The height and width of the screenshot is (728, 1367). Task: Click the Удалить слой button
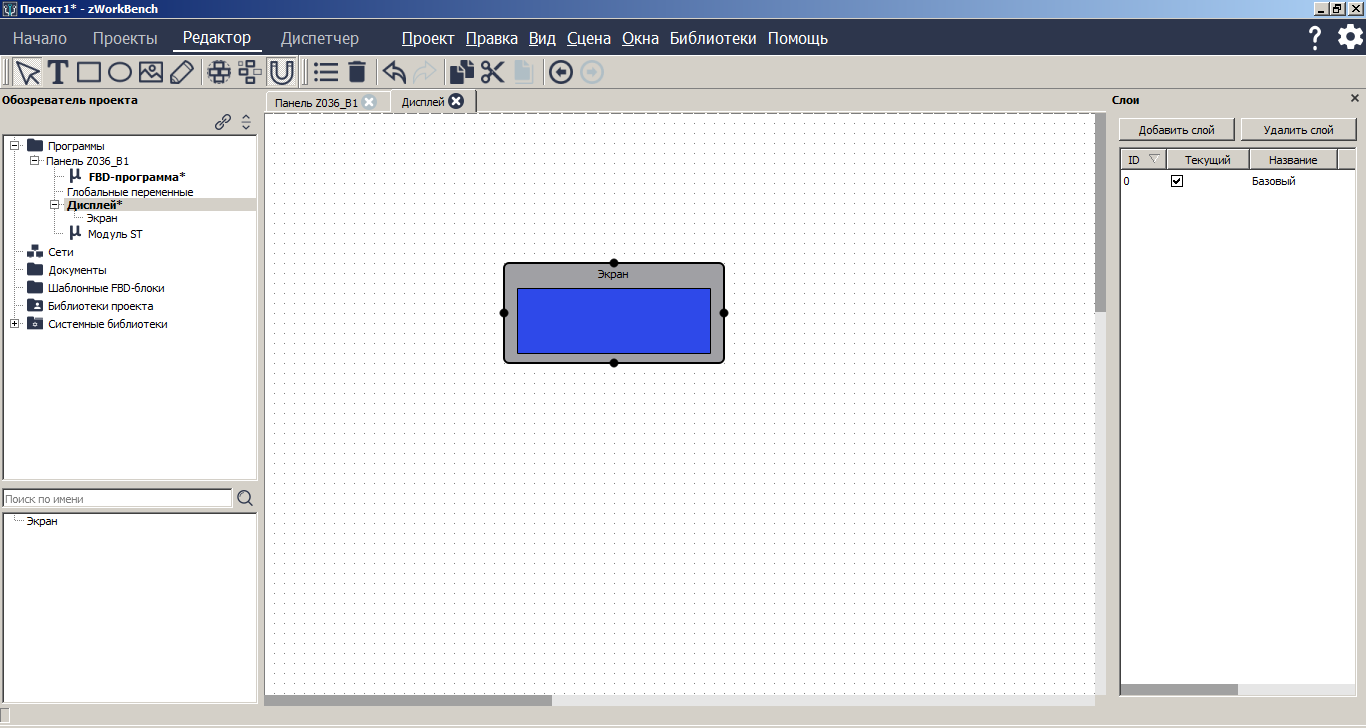tap(1298, 130)
